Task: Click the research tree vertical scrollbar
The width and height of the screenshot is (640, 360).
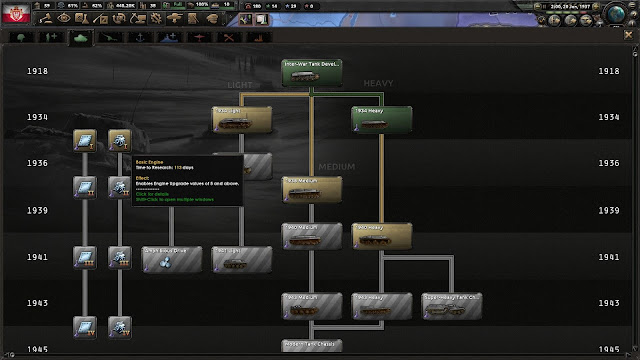Action: (x=635, y=200)
